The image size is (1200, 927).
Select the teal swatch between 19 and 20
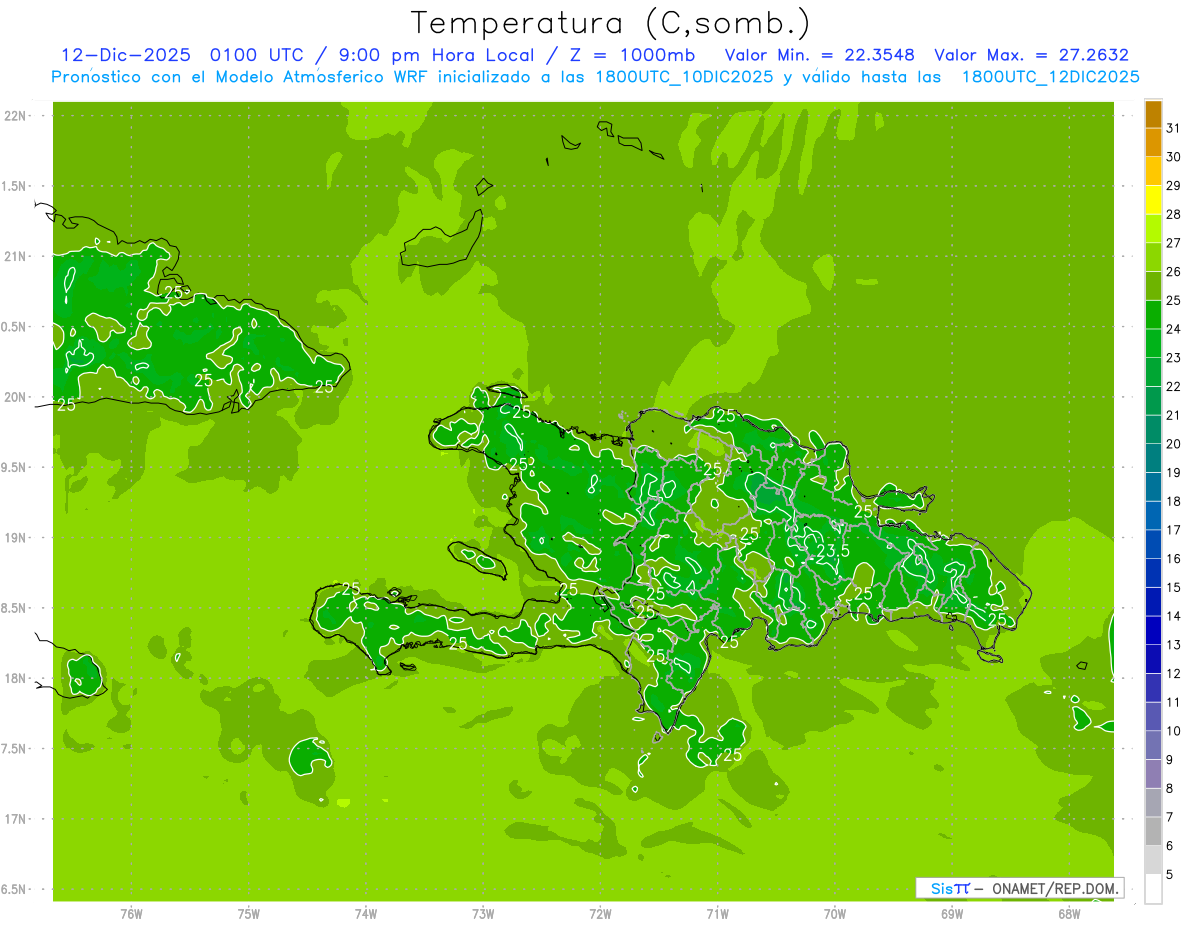pyautogui.click(x=1153, y=459)
